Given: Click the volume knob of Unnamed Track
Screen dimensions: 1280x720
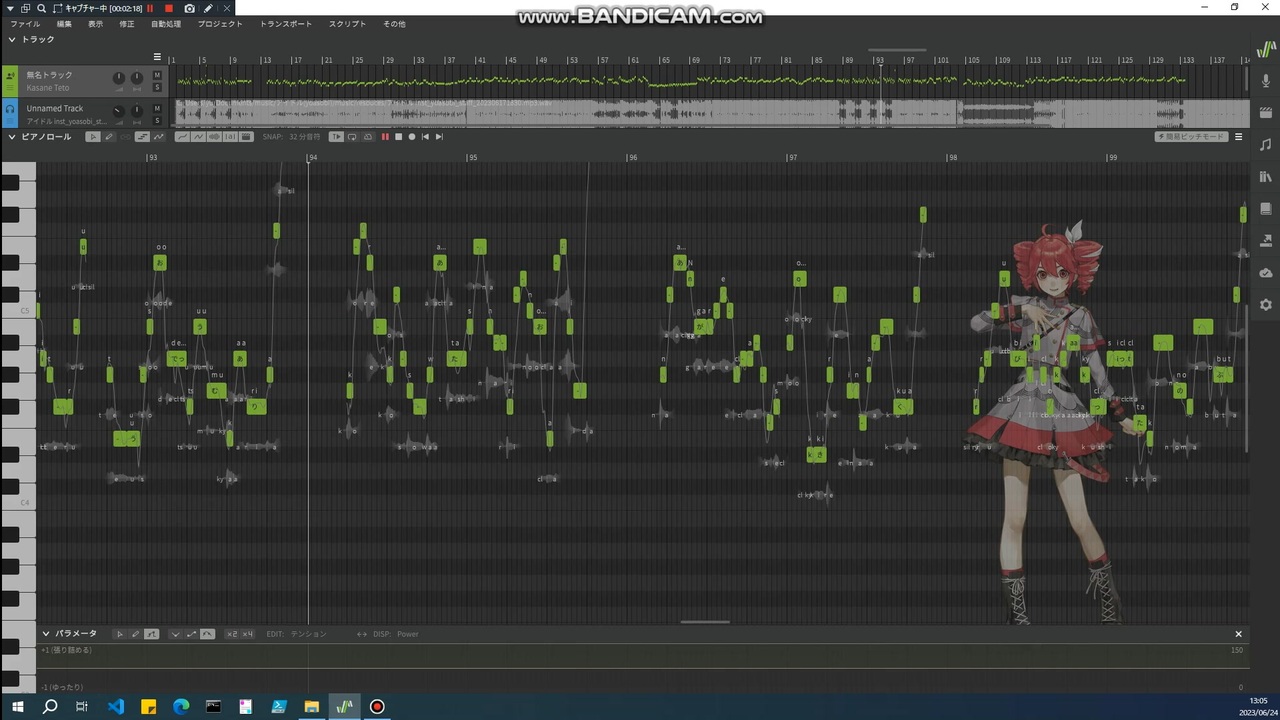Looking at the screenshot, I should pos(119,111).
